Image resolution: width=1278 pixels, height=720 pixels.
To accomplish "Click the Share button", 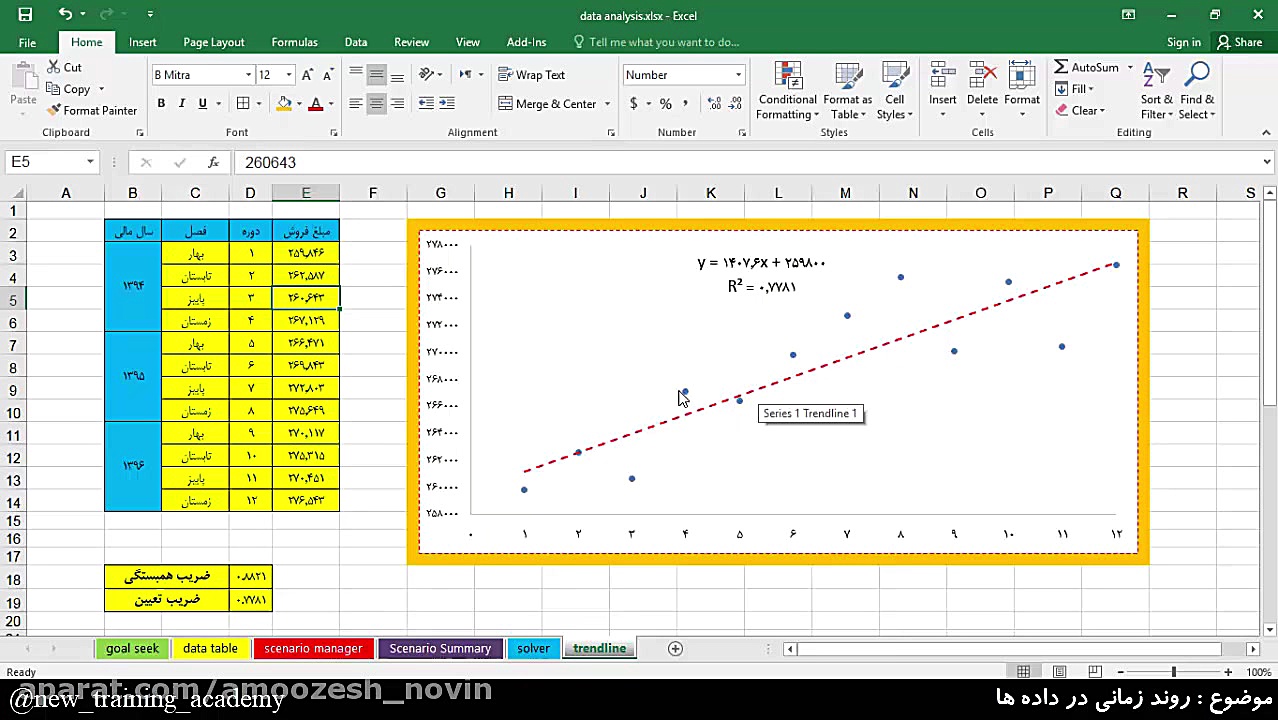I will [1239, 42].
